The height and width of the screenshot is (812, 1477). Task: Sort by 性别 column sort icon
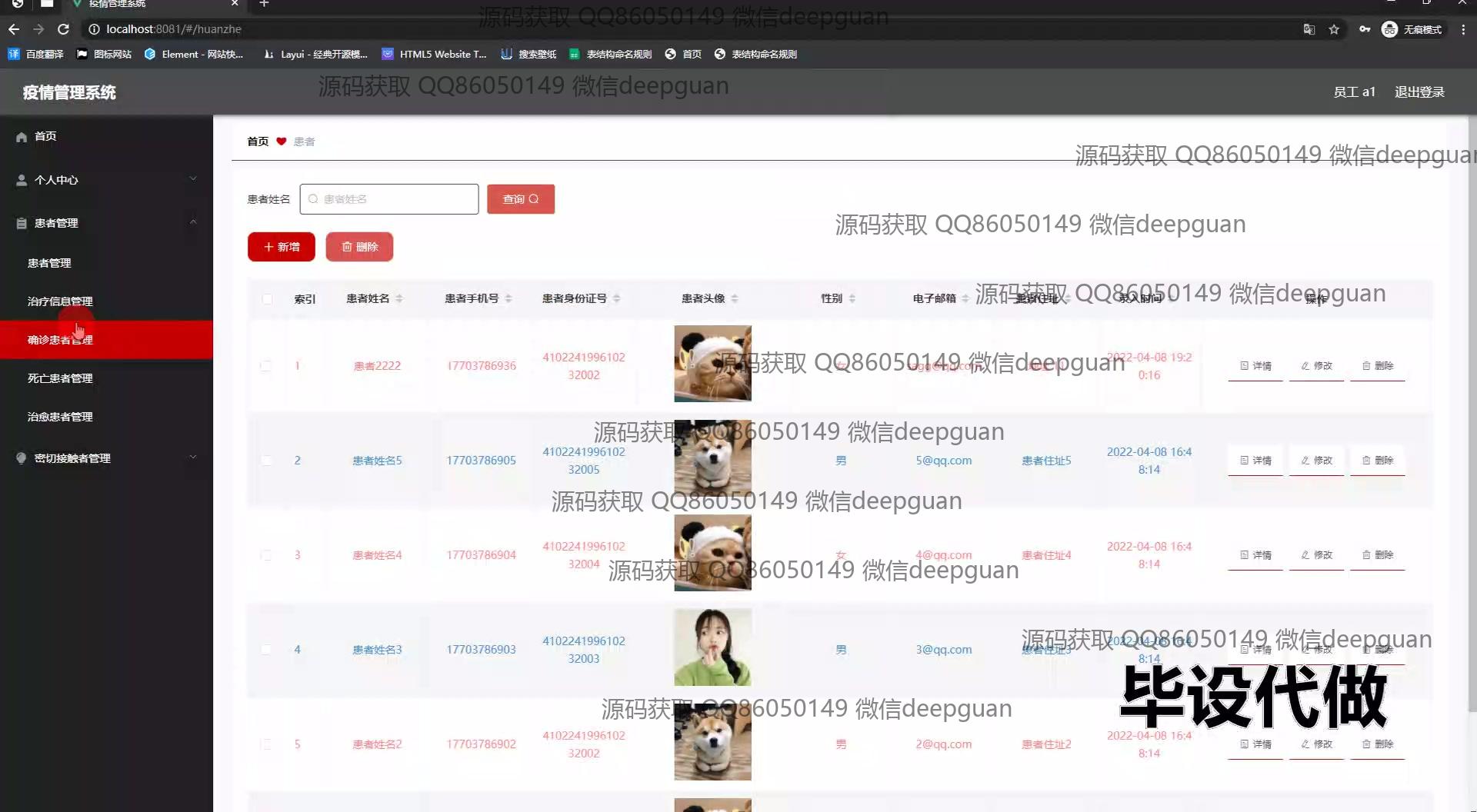(x=852, y=298)
